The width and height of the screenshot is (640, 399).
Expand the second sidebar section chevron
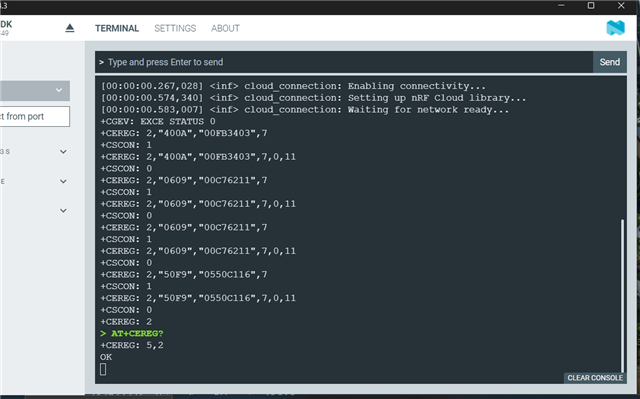click(63, 181)
